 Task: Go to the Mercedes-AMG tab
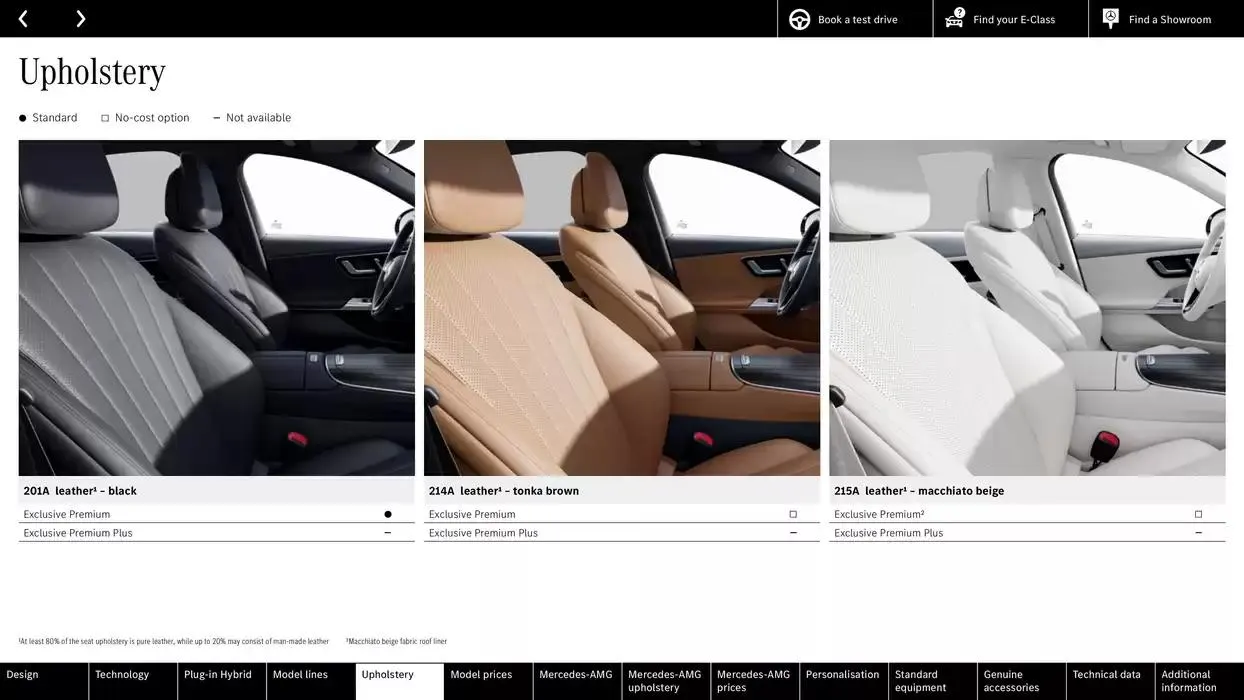(x=577, y=681)
